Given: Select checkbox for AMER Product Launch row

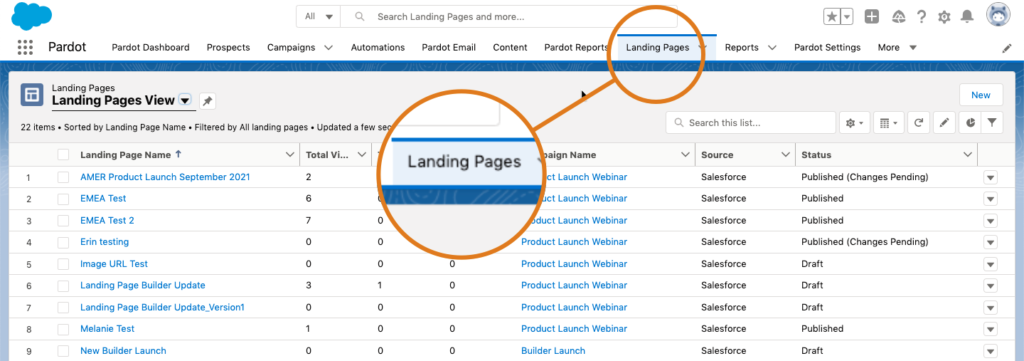Looking at the screenshot, I should [x=63, y=177].
